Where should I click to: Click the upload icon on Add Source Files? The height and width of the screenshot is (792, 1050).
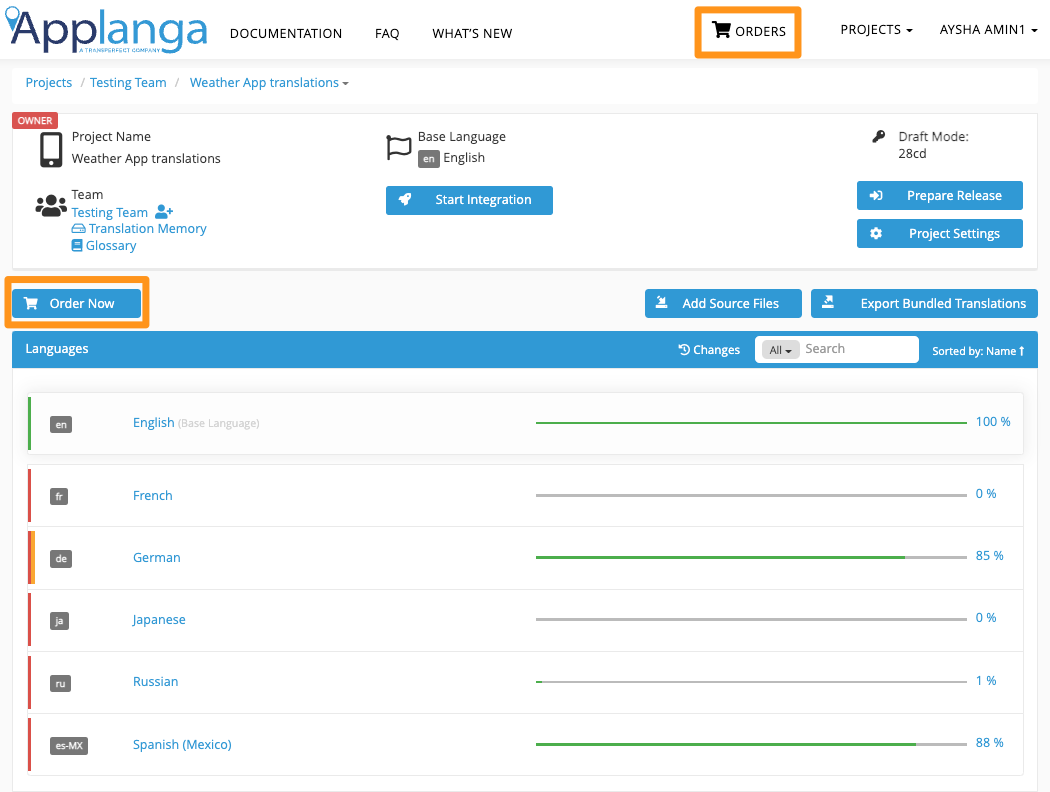pos(661,303)
